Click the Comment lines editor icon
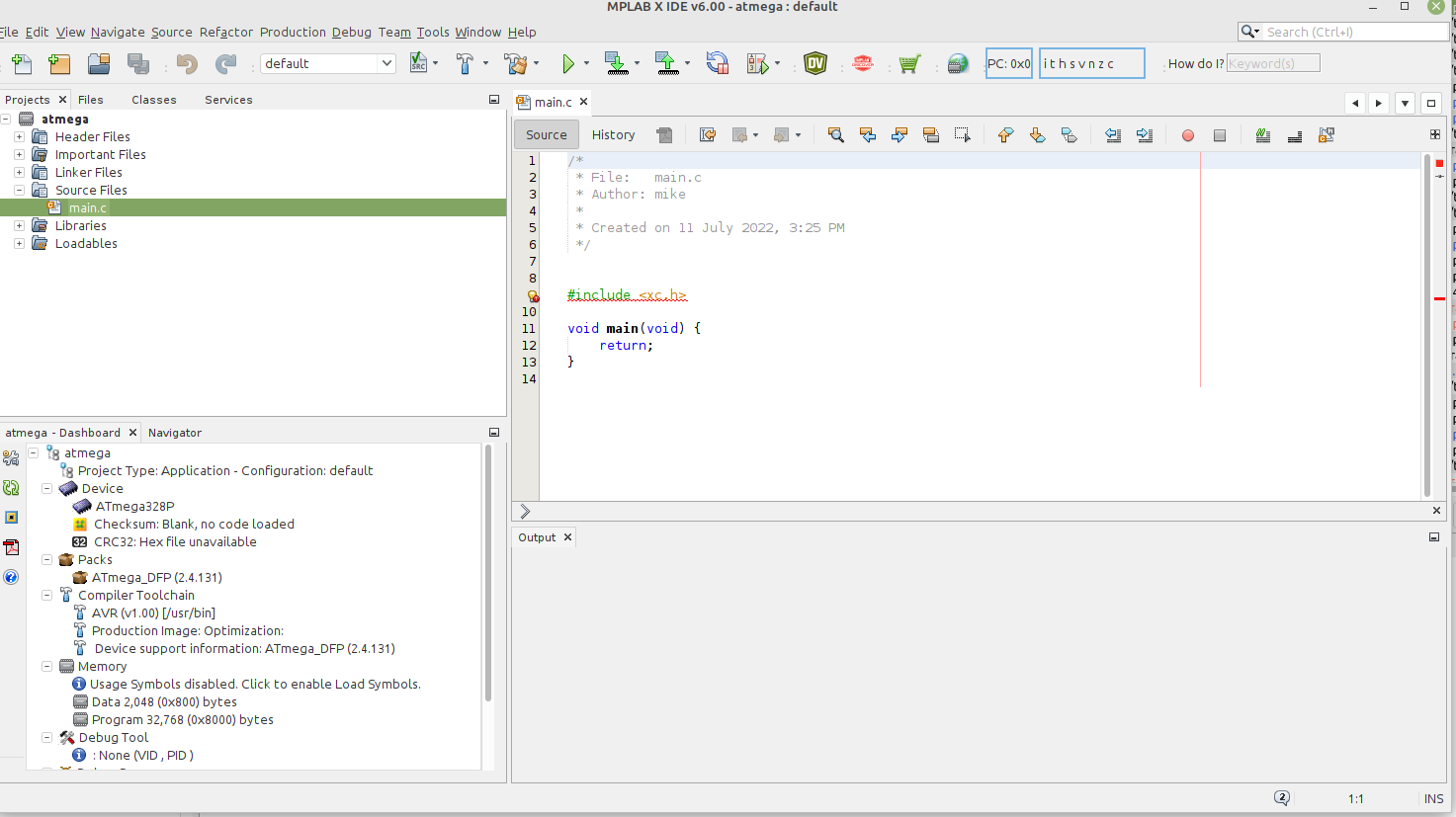This screenshot has height=817, width=1456. 1263,135
